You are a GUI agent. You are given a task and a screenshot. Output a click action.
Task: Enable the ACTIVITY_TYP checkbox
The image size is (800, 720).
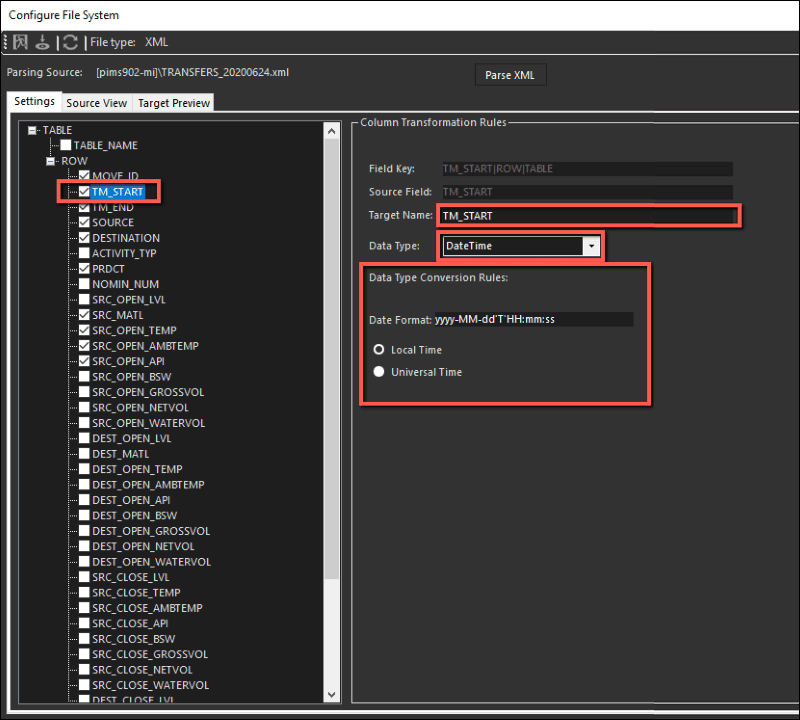tap(84, 253)
